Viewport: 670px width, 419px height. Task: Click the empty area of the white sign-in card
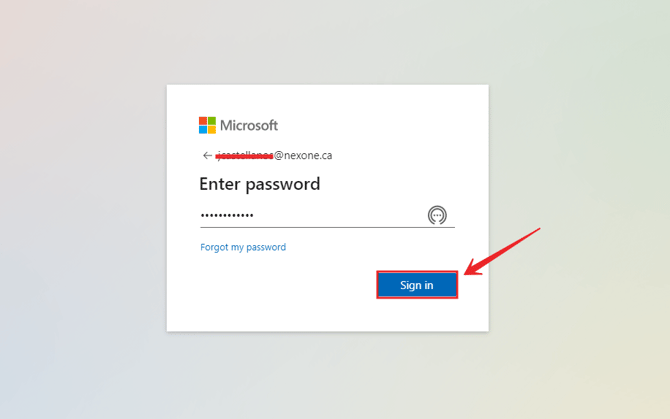click(300, 300)
